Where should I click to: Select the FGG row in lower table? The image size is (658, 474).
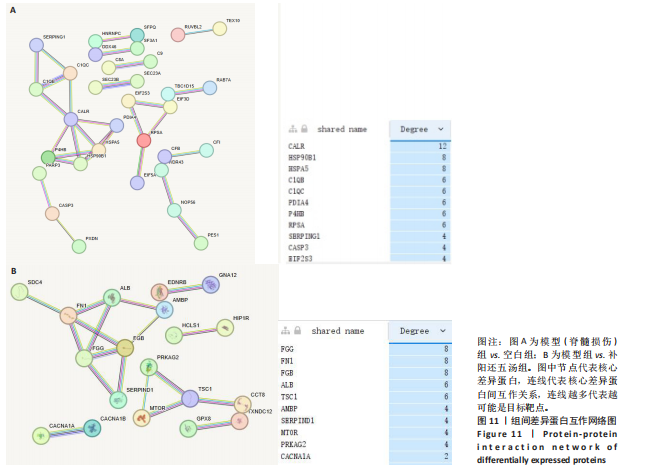(x=288, y=349)
